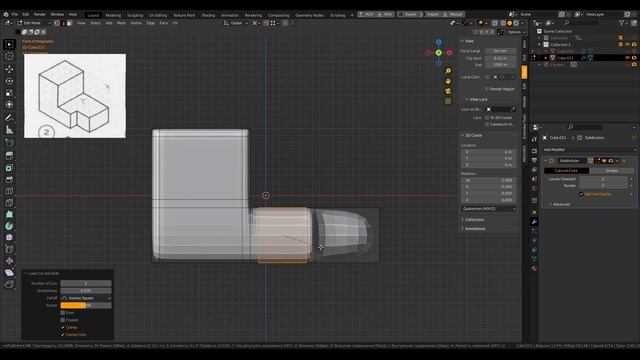Screen dimensions: 640x360
Task: Select the Shrink/Fatten tool
Action: pyautogui.click(x=9, y=261)
